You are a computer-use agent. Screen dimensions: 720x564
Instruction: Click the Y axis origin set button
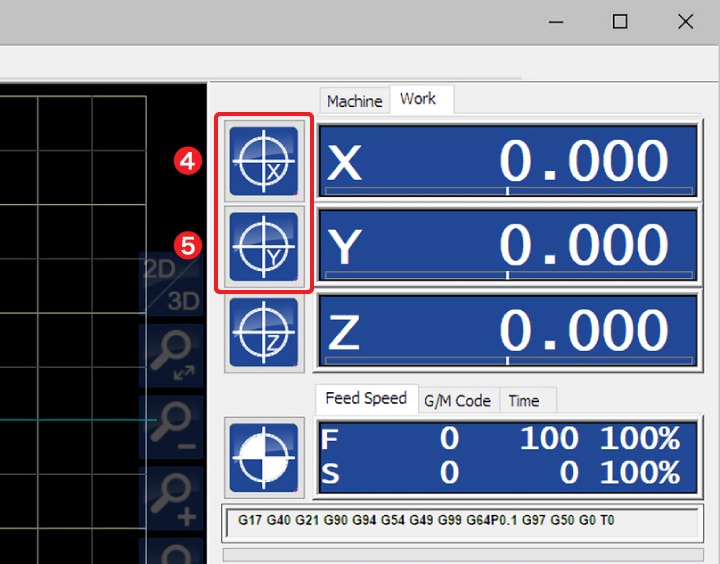(264, 245)
